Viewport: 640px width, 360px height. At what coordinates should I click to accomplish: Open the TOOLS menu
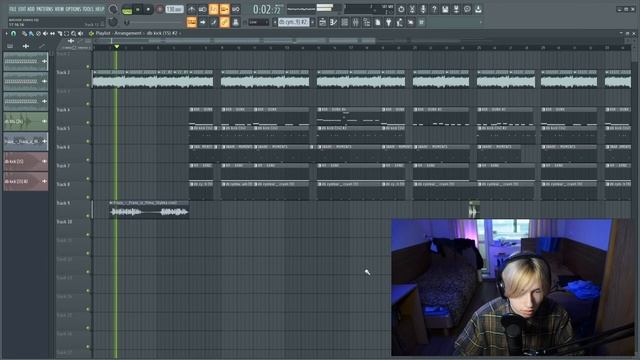pos(88,9)
